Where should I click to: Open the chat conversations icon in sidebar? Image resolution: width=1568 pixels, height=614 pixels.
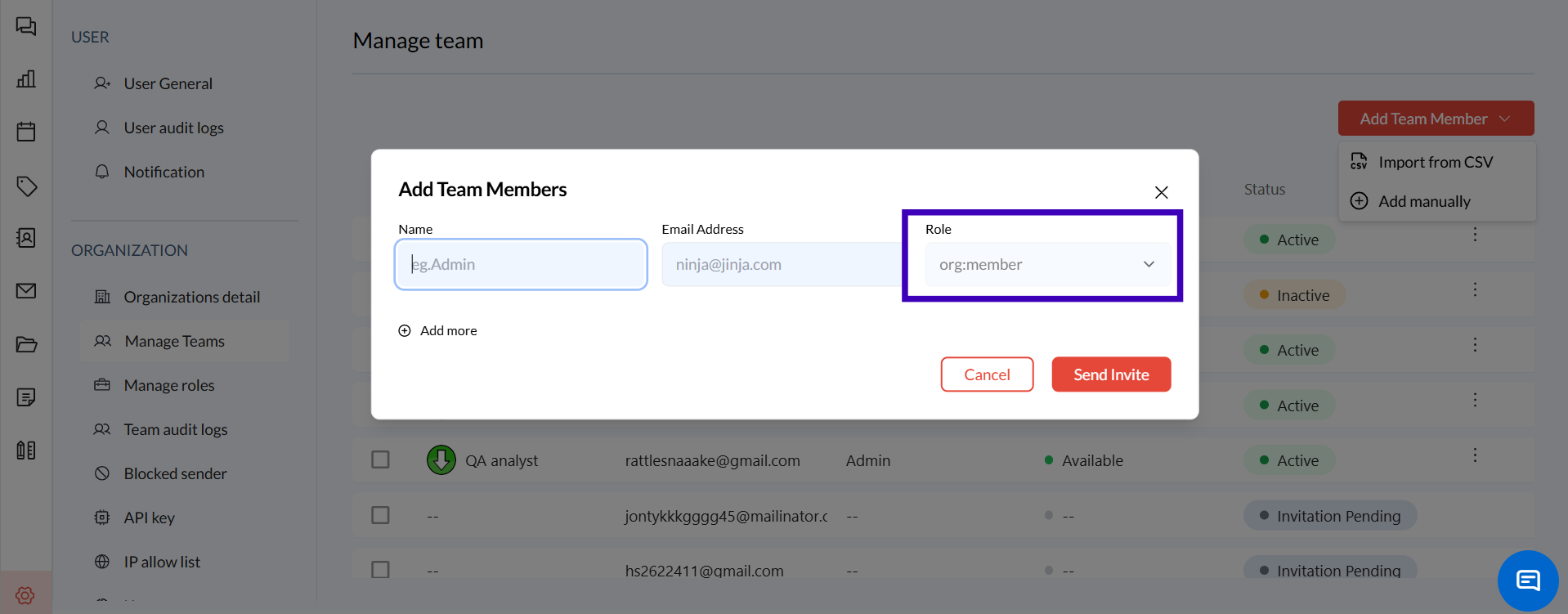[x=26, y=26]
